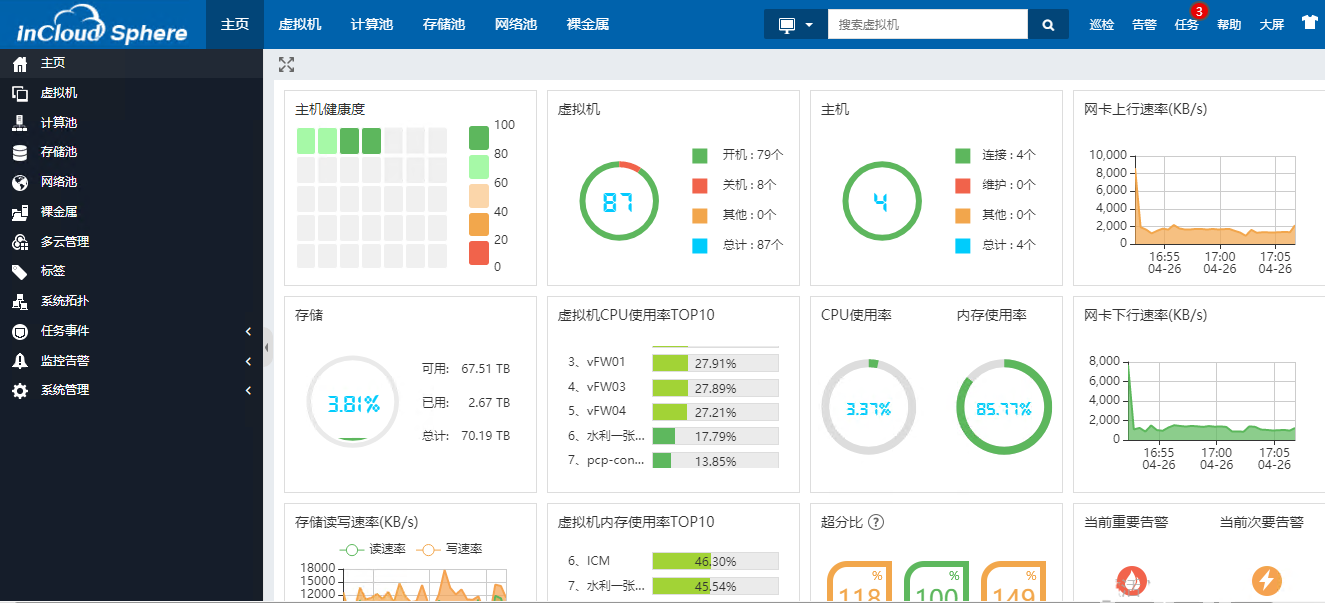
Task: Toggle the 写速率 legend series
Action: tap(449, 549)
